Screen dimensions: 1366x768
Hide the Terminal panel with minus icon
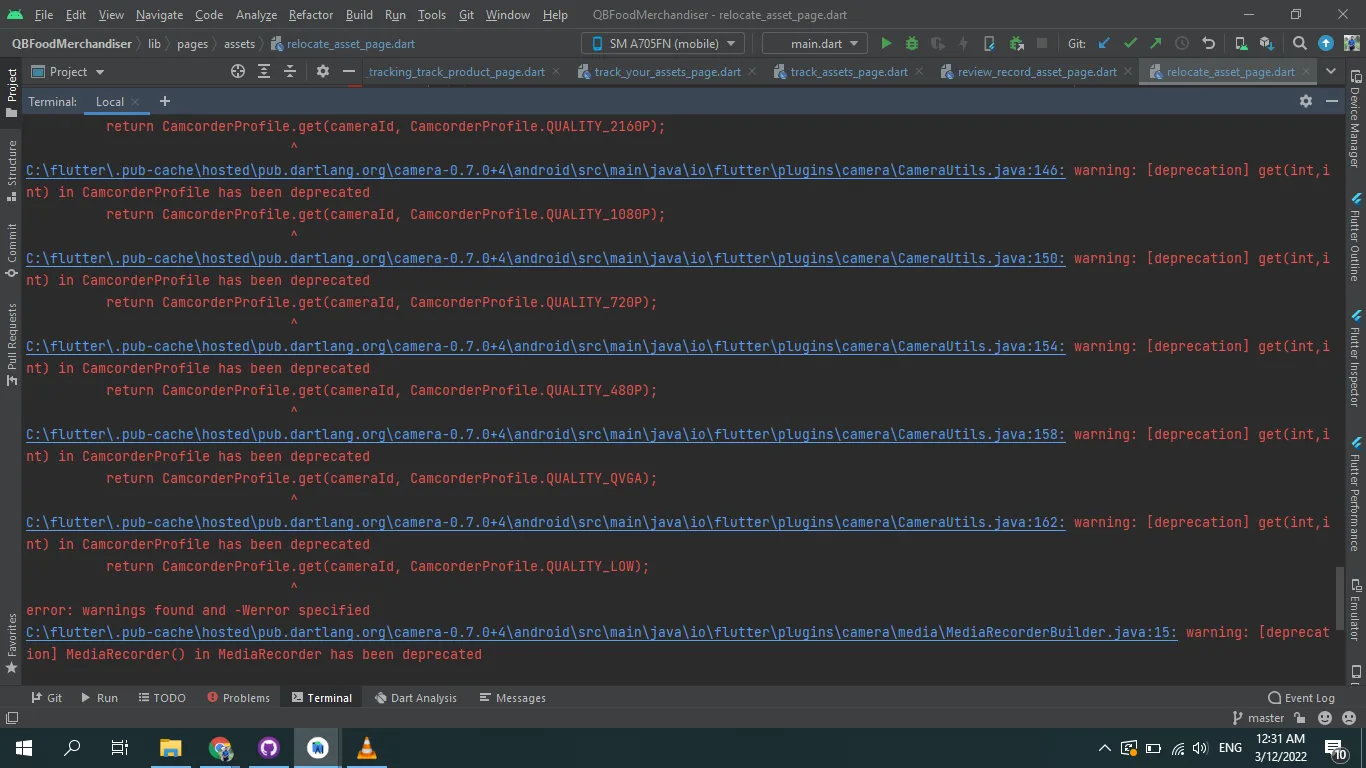coord(1332,101)
